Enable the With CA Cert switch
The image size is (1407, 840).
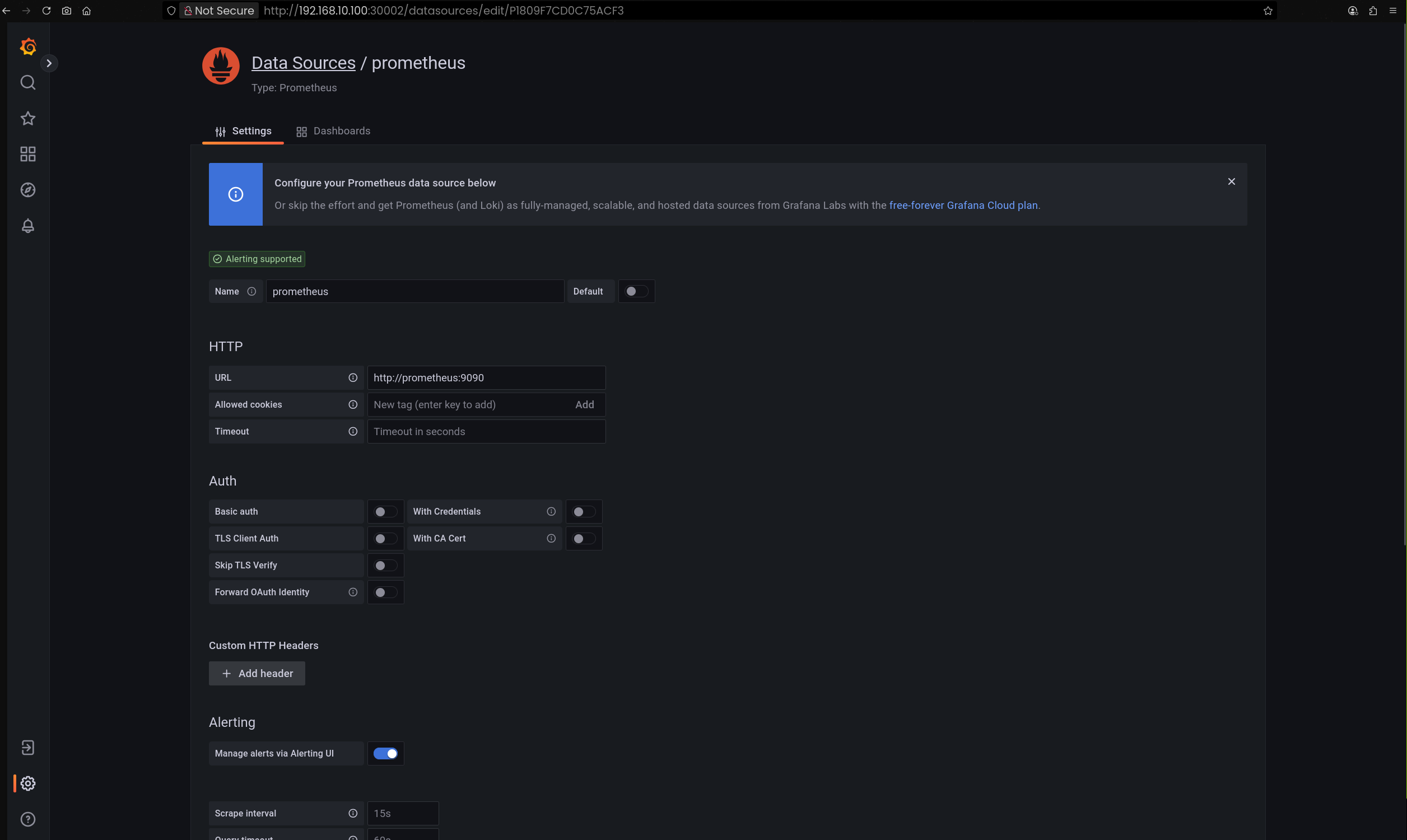click(x=584, y=538)
